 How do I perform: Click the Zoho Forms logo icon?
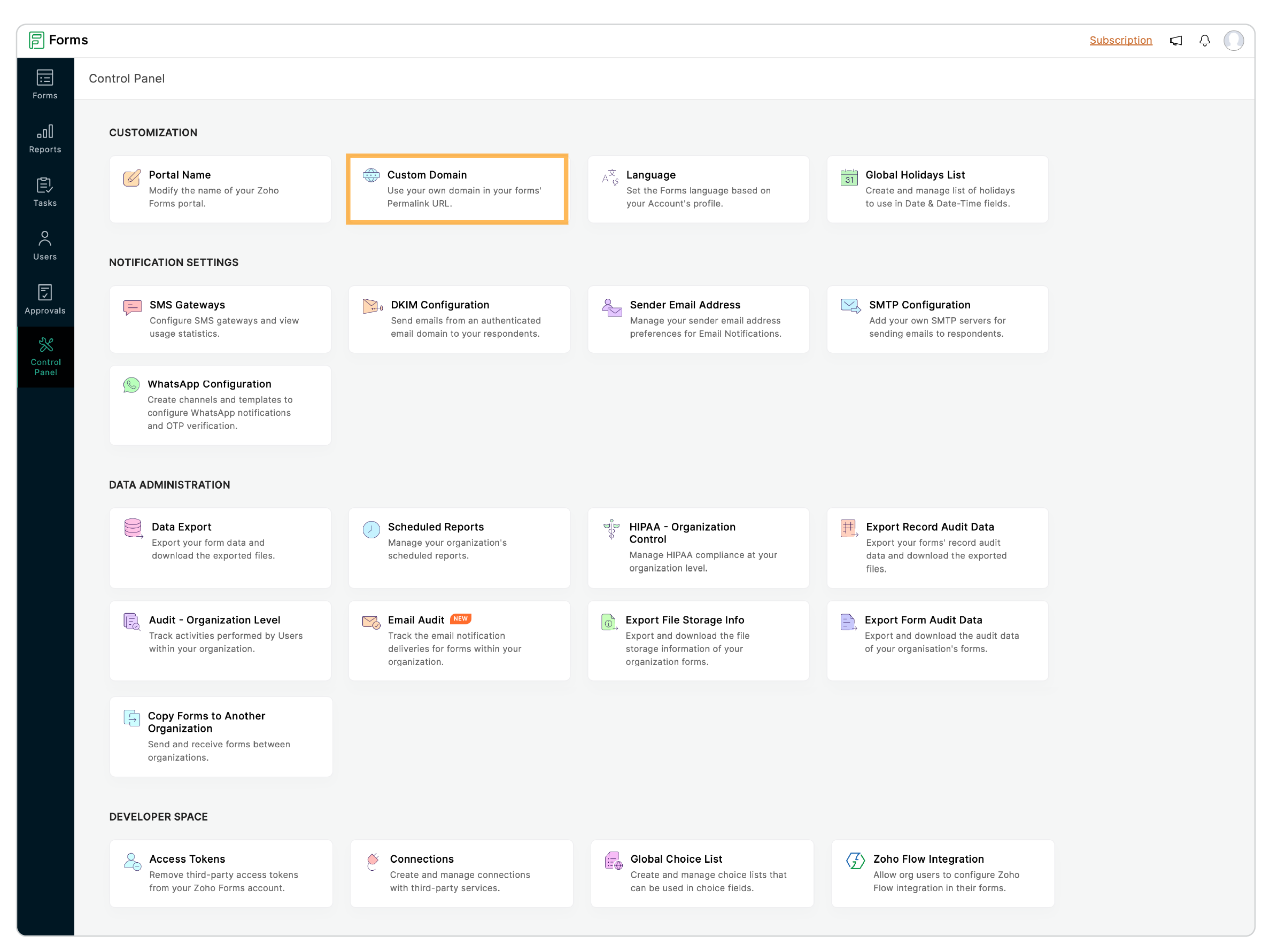(x=36, y=40)
